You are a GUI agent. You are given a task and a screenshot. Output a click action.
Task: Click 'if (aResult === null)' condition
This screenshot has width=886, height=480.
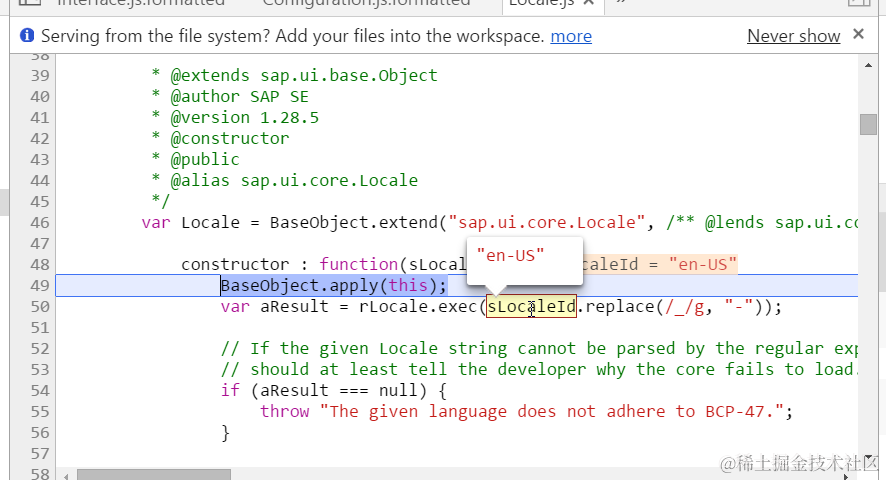(x=324, y=391)
